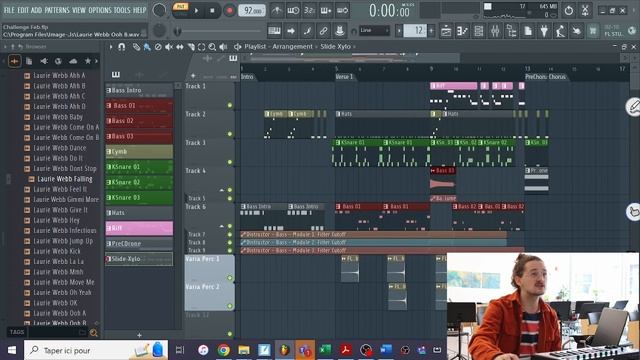The height and width of the screenshot is (360, 640).
Task: Mute Varia Perc 1 with its green dot
Action: [x=230, y=278]
